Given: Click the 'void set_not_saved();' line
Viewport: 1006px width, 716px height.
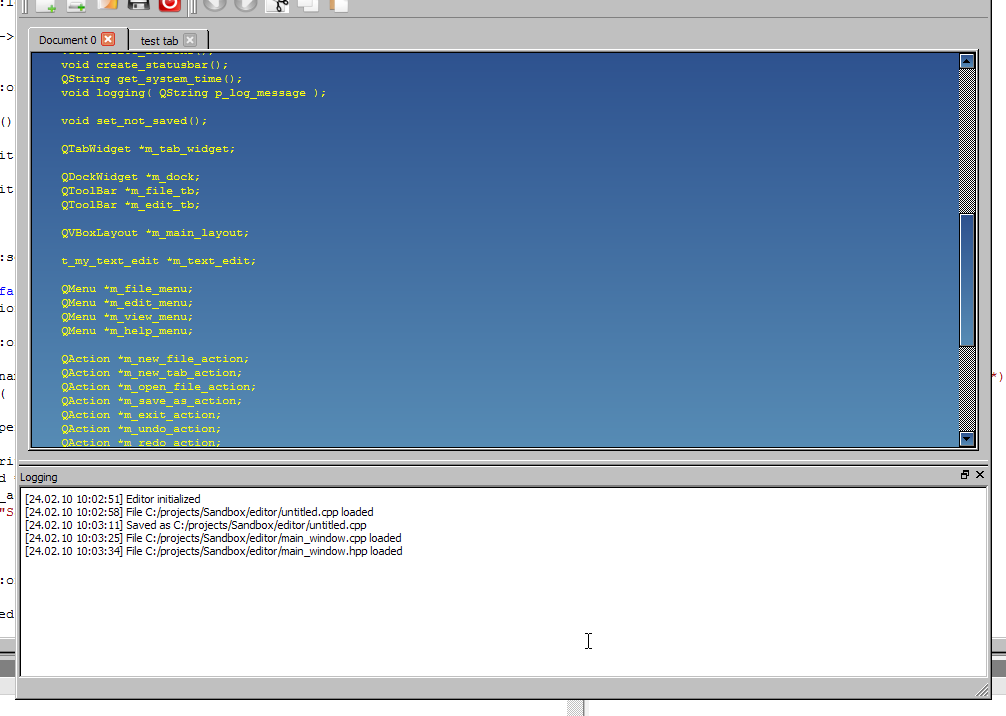Looking at the screenshot, I should click(x=133, y=121).
